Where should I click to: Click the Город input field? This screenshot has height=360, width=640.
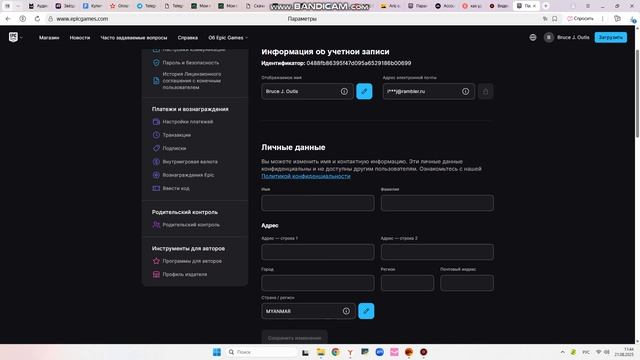click(x=318, y=283)
